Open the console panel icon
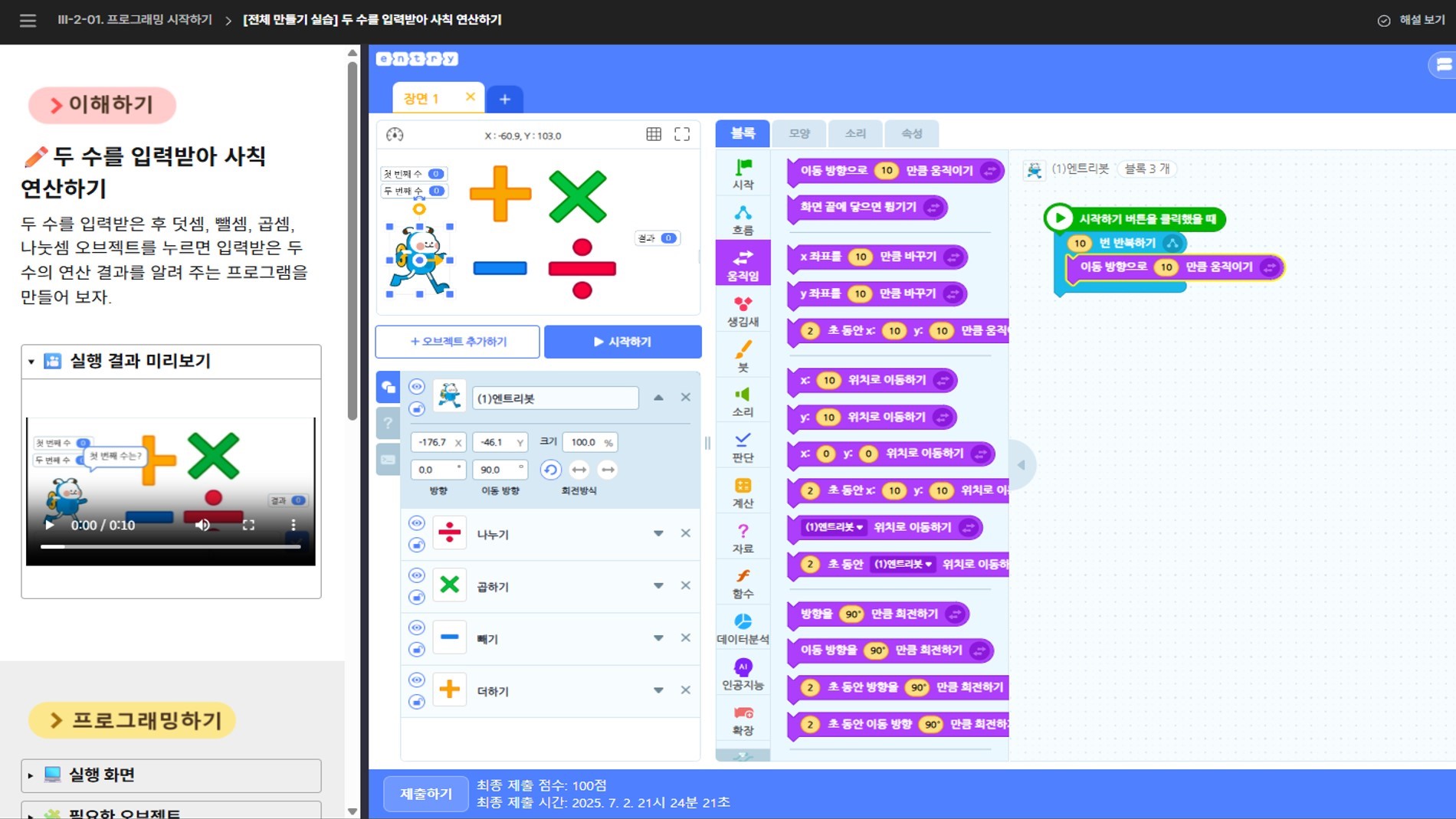Screen dimensions: 1456x819 tap(389, 460)
